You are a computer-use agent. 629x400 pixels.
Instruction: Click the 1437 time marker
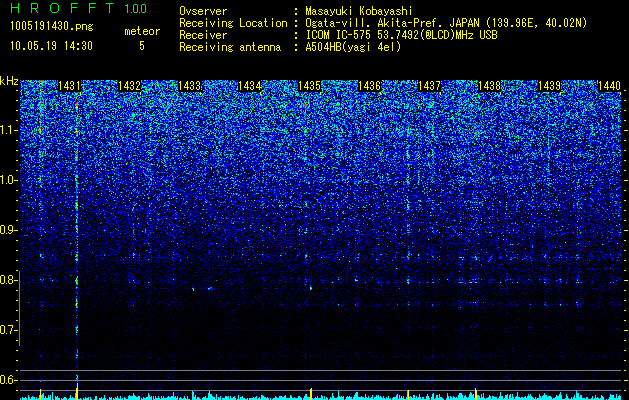tap(429, 86)
